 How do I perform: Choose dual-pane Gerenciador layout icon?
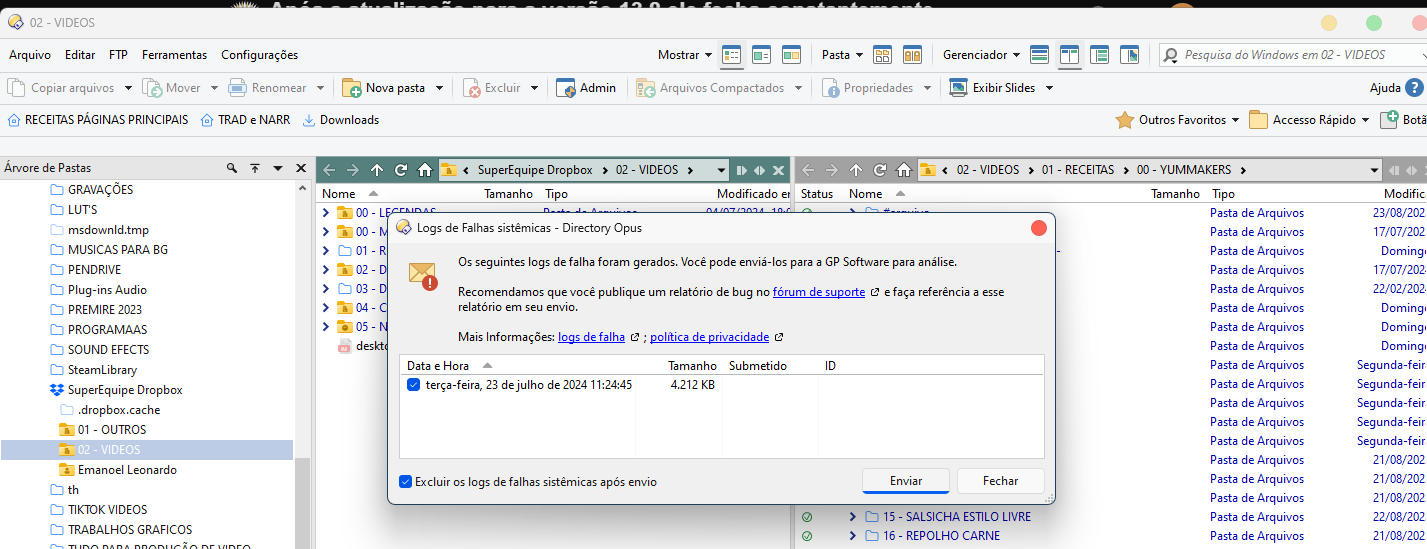tap(1070, 55)
